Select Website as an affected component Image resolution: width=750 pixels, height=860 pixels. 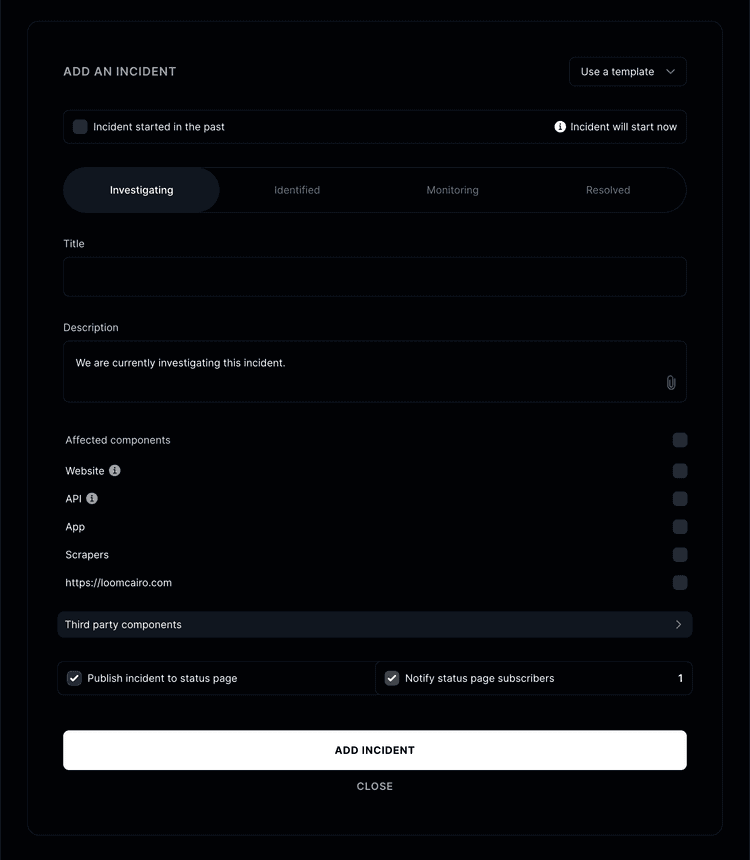point(680,470)
